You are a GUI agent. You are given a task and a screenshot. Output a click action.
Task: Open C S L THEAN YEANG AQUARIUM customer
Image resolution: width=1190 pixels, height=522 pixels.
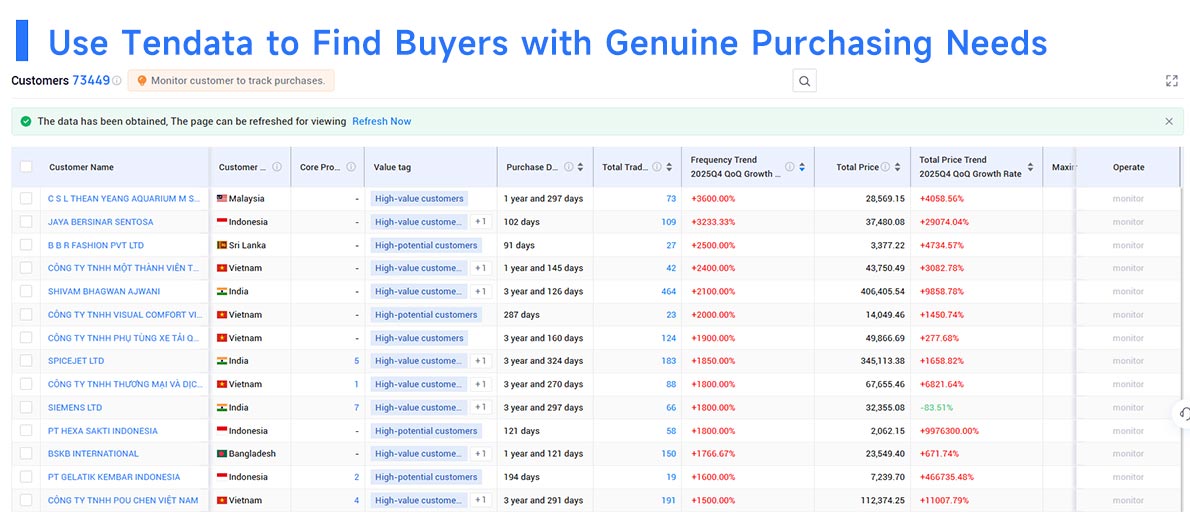pos(124,199)
